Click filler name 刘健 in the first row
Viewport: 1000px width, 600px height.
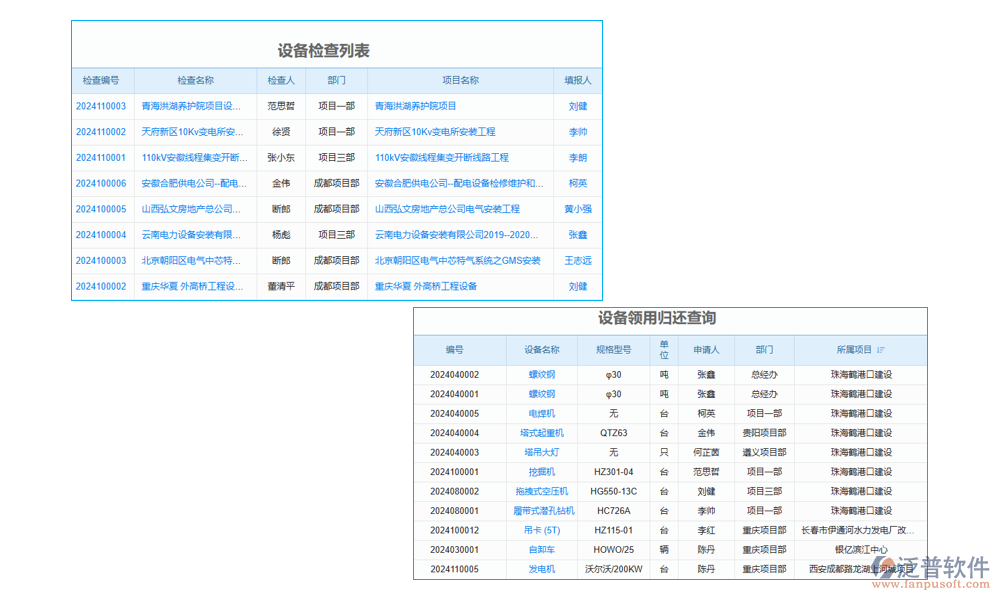(x=578, y=105)
